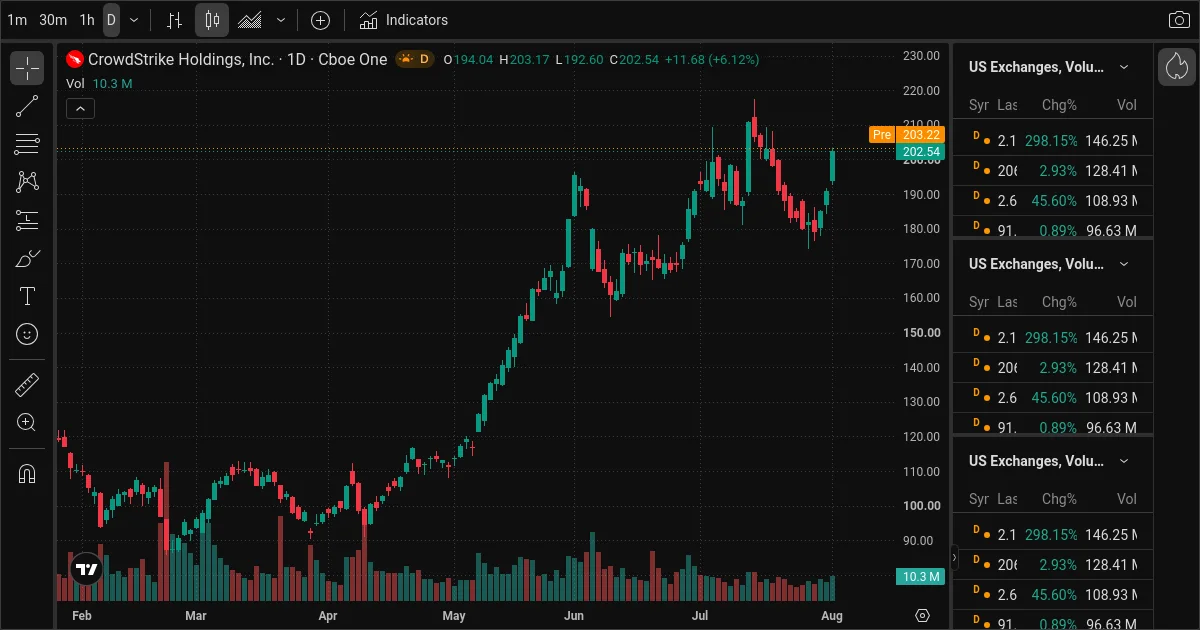
Task: Expand the first US Exchanges hotlist dropdown
Action: click(1124, 67)
